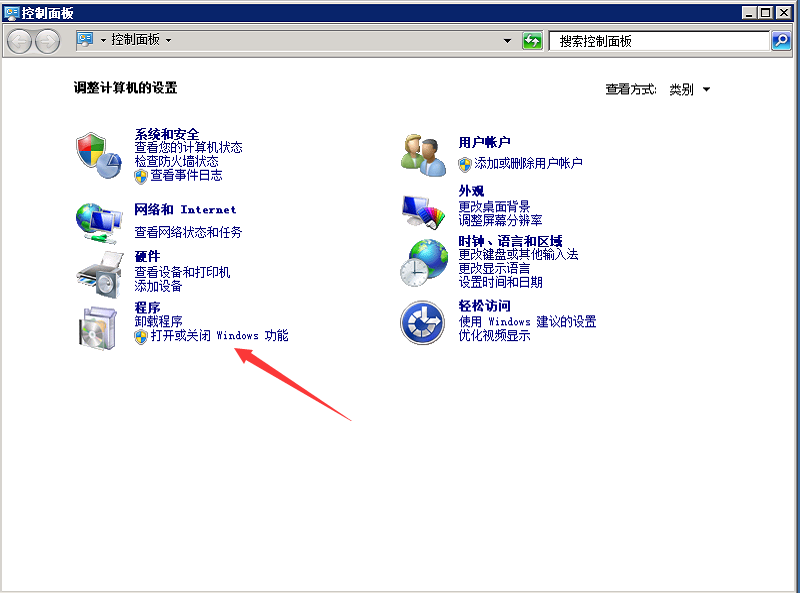Viewport: 800px width, 593px height.
Task: Open the 外观 monitor icon
Action: click(x=423, y=211)
